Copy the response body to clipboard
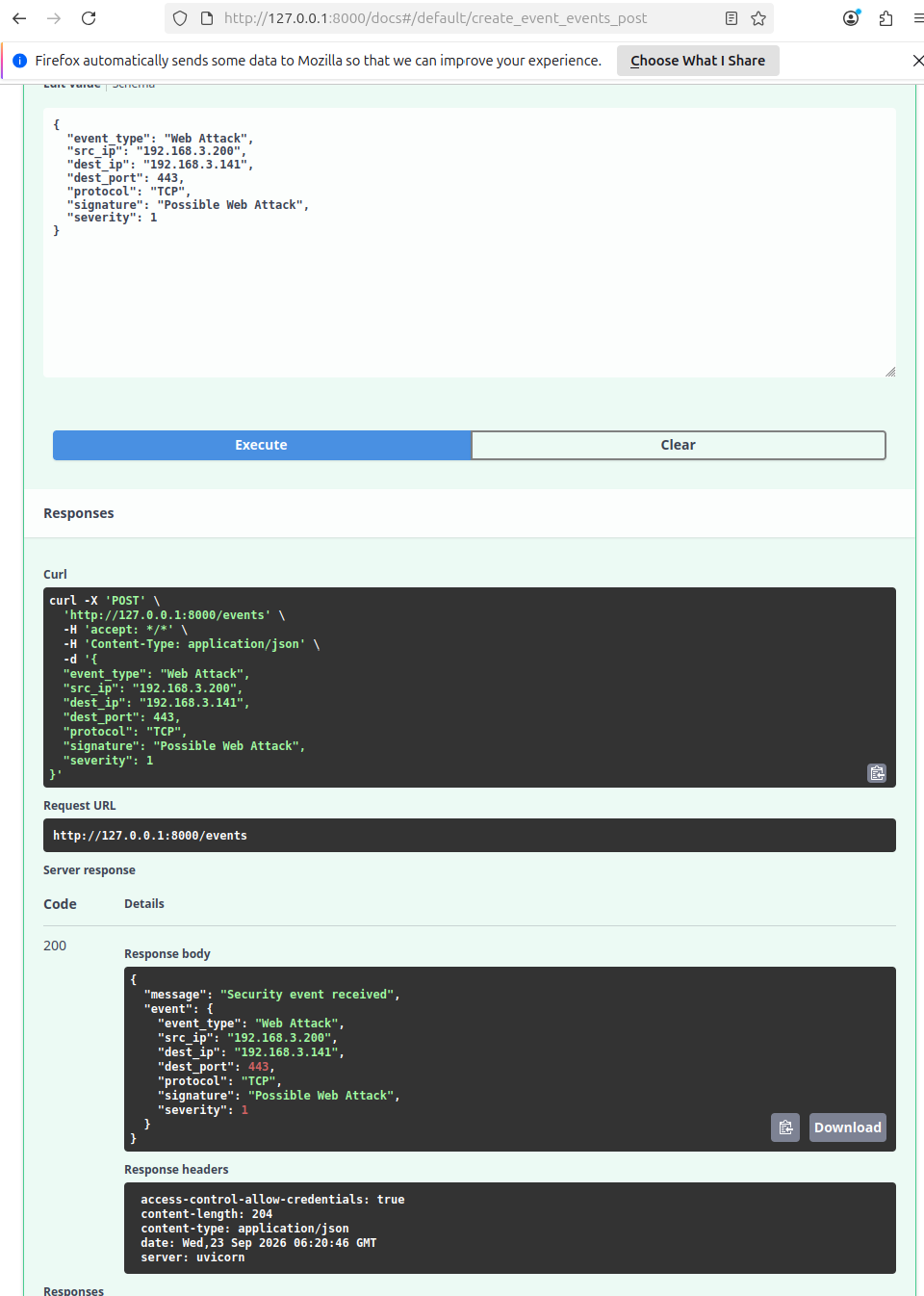 (x=785, y=1128)
